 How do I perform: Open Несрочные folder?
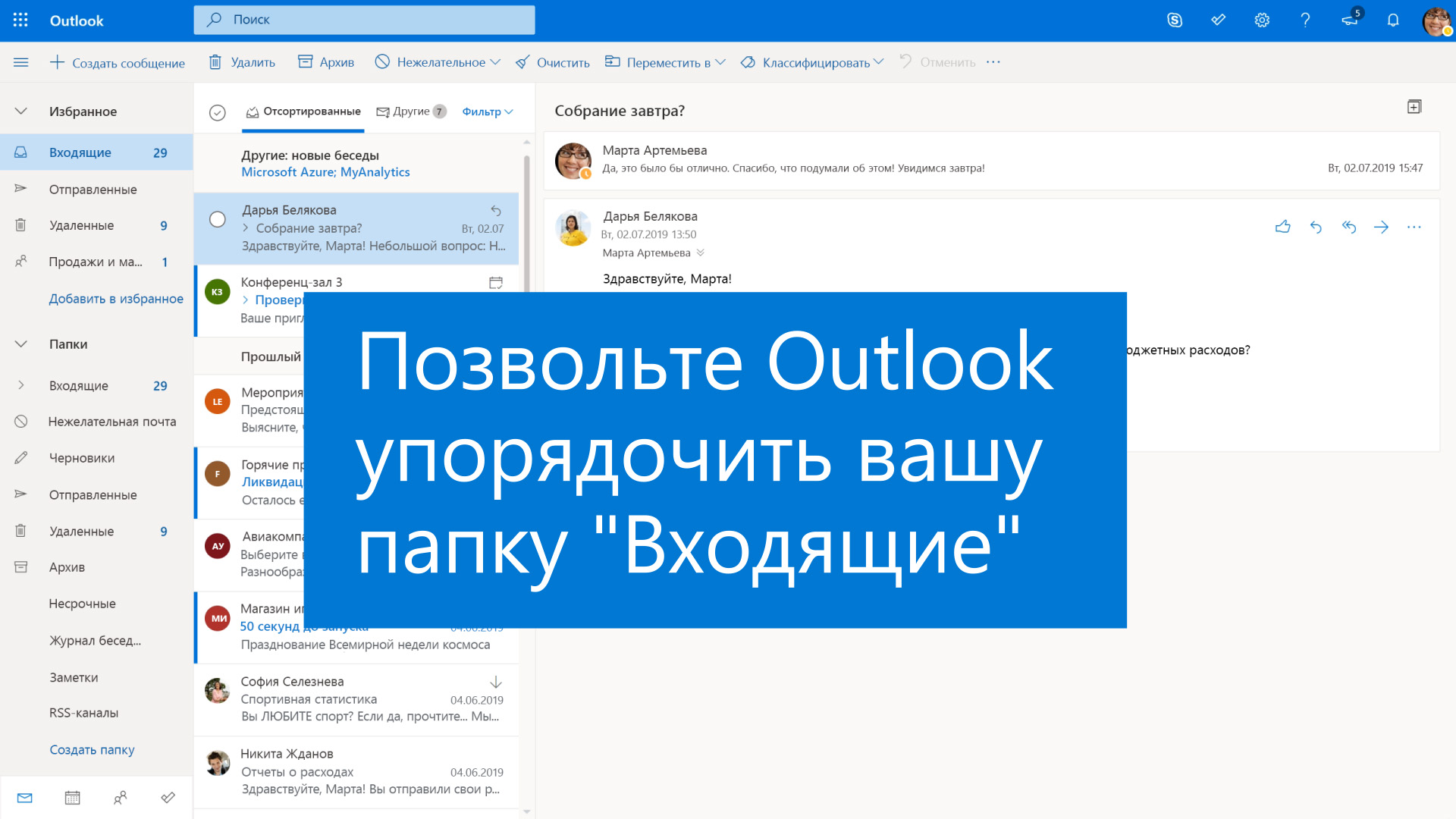point(97,604)
